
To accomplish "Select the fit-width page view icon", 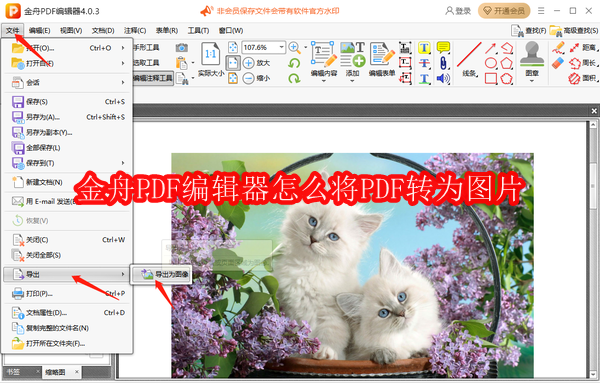I will click(233, 63).
